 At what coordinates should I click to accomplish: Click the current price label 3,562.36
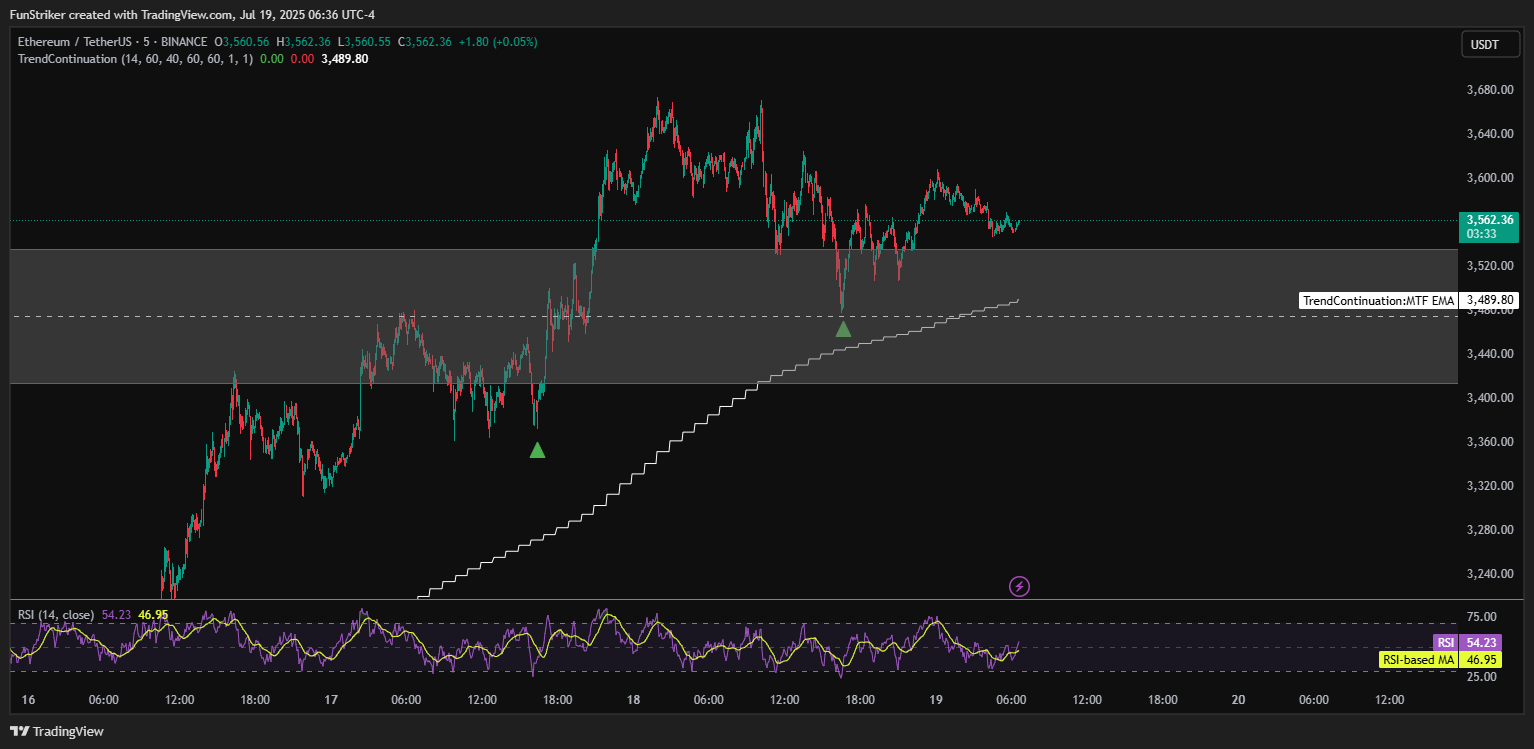click(x=1488, y=220)
